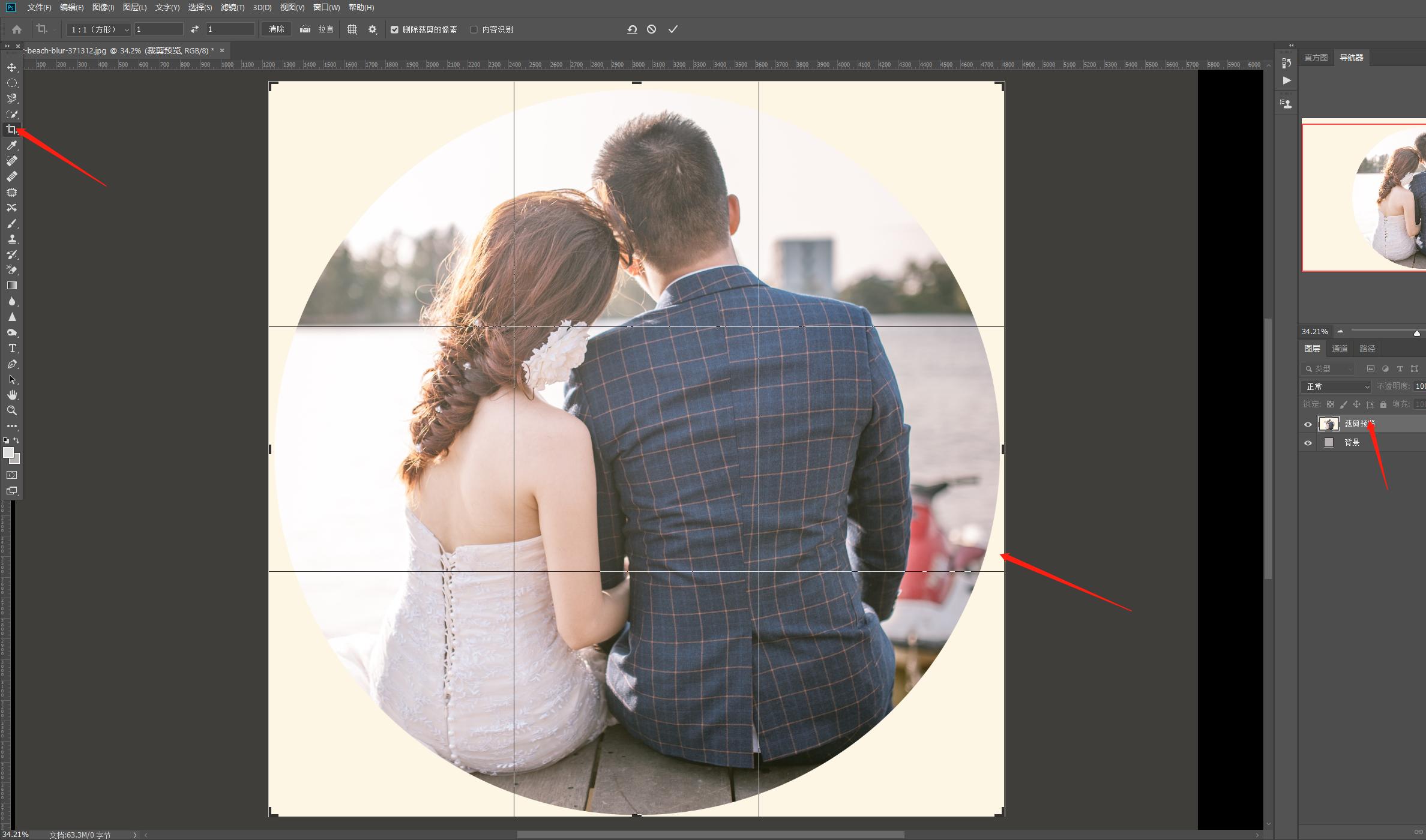The width and height of the screenshot is (1426, 840).
Task: Open the 滤镜(T) menu
Action: pos(232,8)
